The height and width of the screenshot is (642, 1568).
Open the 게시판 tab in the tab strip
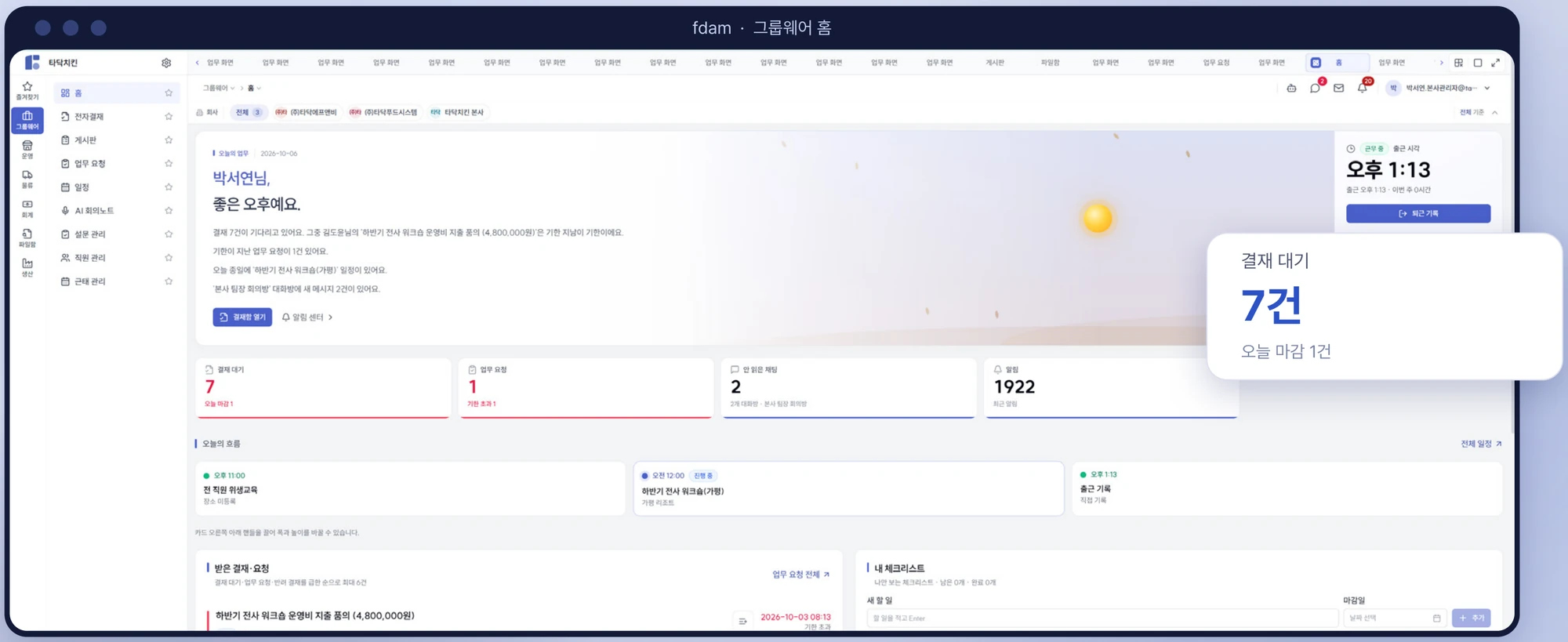[994, 63]
